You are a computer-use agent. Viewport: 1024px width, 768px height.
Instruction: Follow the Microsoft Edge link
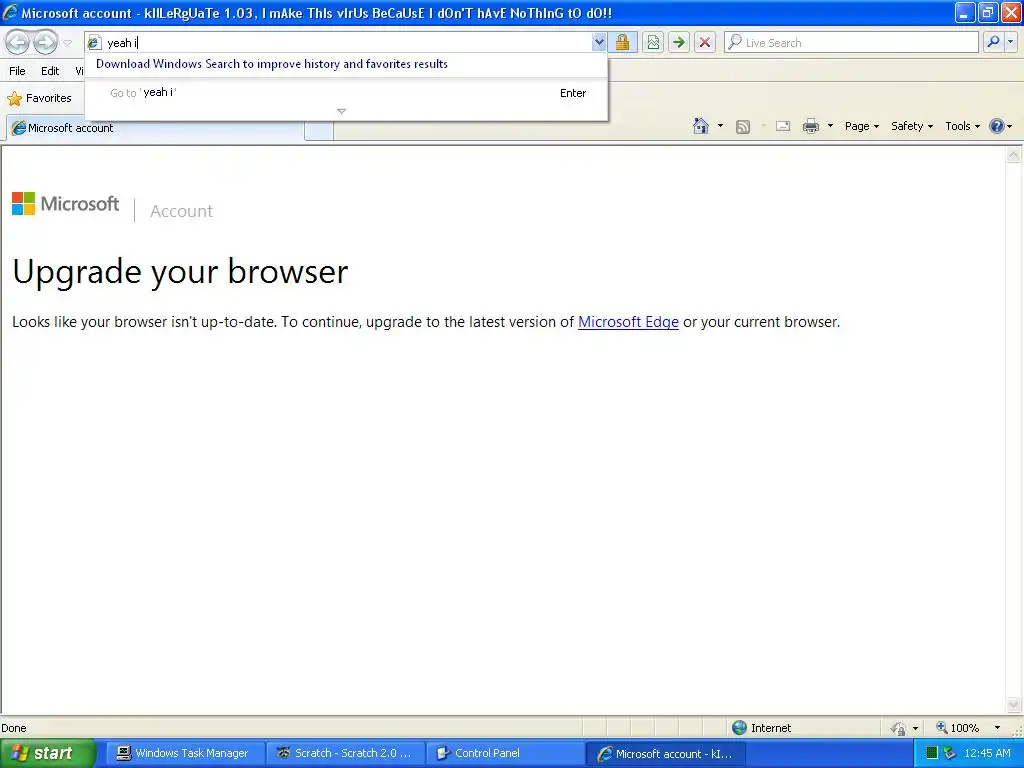click(x=628, y=322)
